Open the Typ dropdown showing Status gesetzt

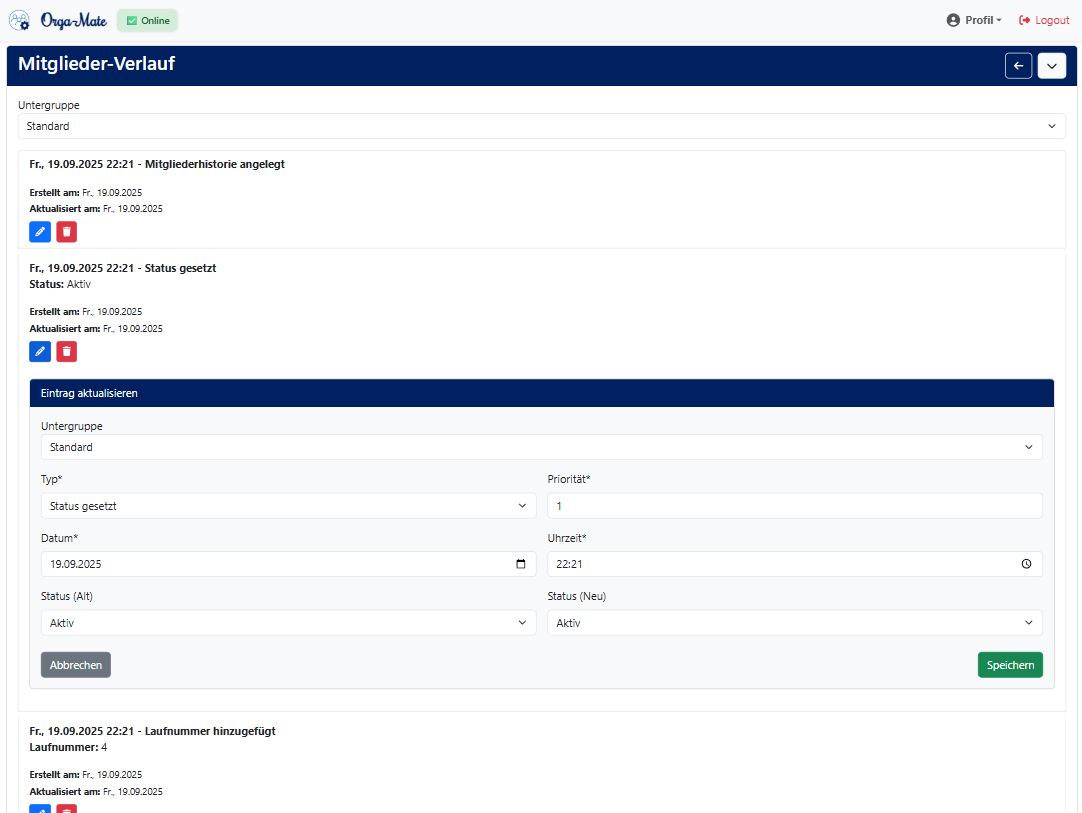tap(288, 506)
